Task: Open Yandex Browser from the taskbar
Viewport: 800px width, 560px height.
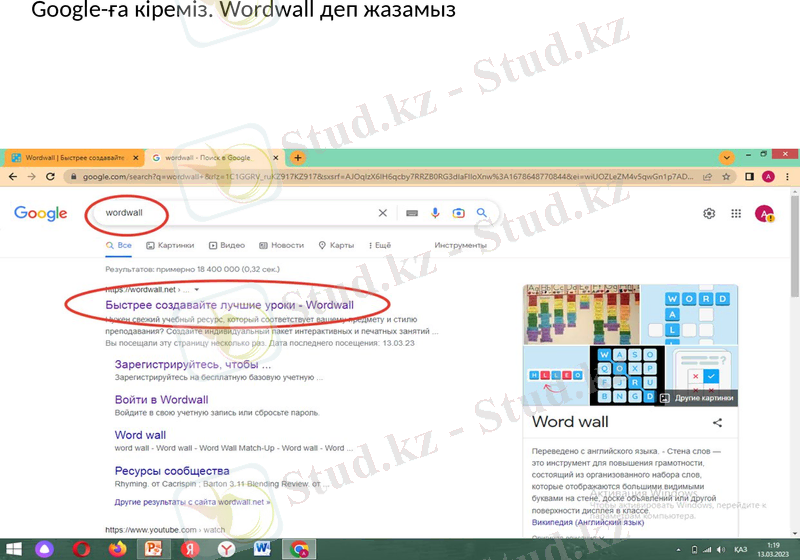Action: tap(226, 549)
